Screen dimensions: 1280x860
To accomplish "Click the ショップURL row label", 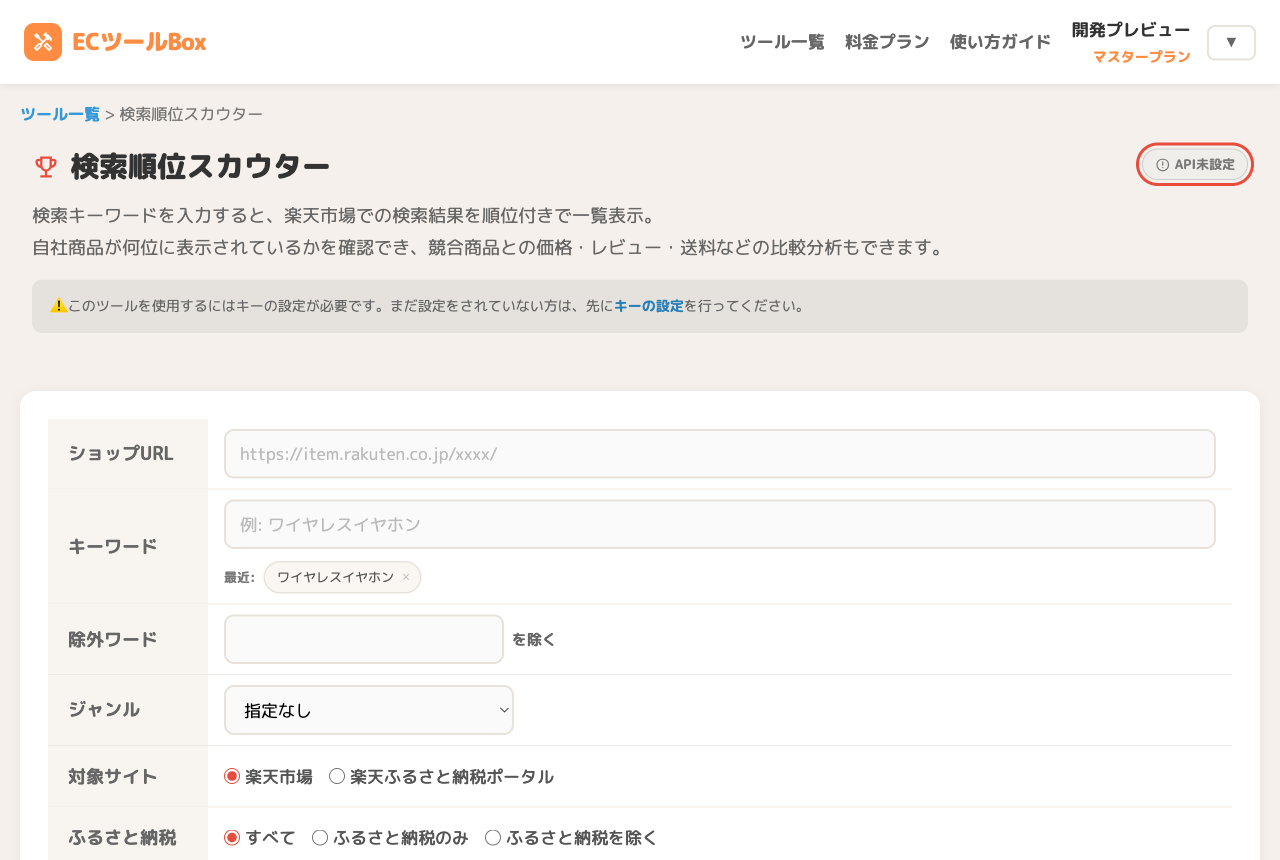I will tap(121, 453).
